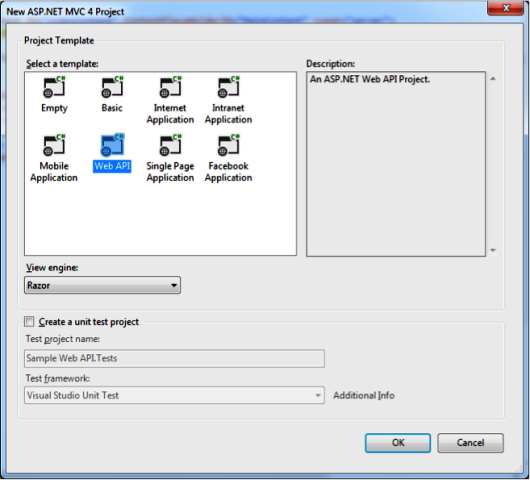530x480 pixels.
Task: Click the description scrollbar up arrow
Action: coord(493,79)
